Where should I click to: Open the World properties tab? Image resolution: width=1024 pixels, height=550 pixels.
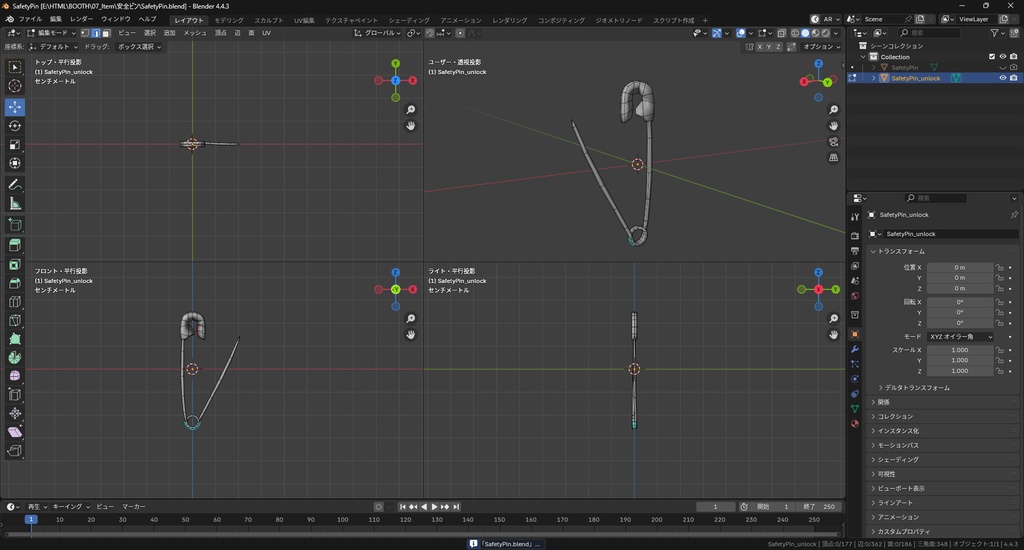[855, 296]
